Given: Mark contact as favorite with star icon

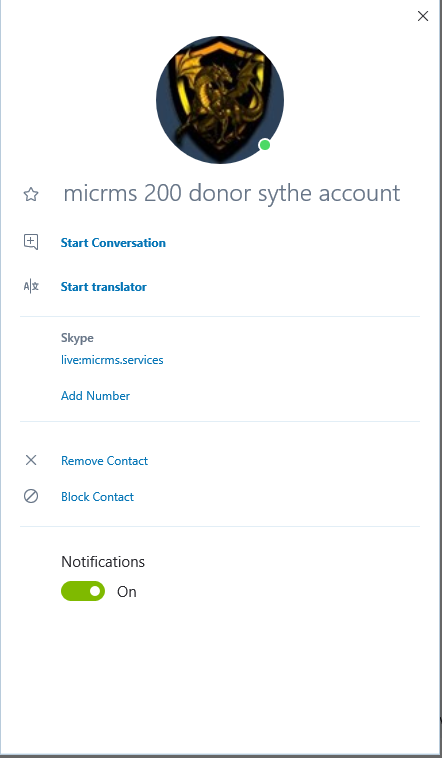Looking at the screenshot, I should [x=31, y=195].
